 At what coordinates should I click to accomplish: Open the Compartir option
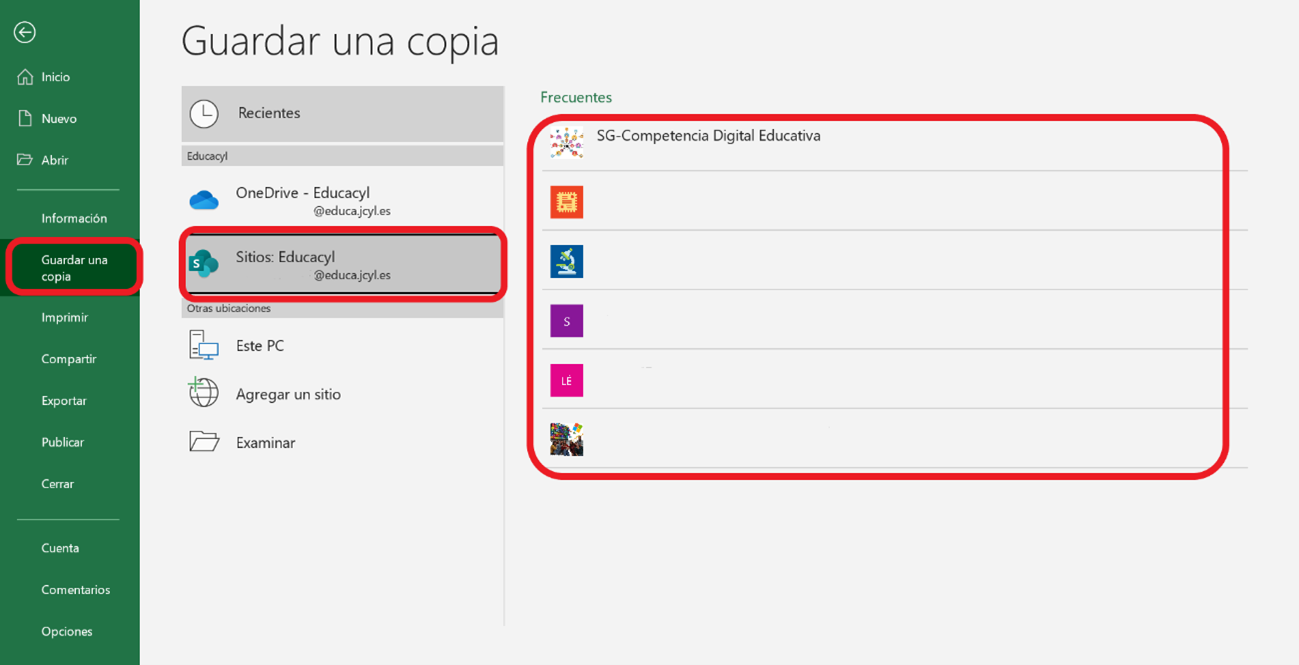click(x=68, y=359)
